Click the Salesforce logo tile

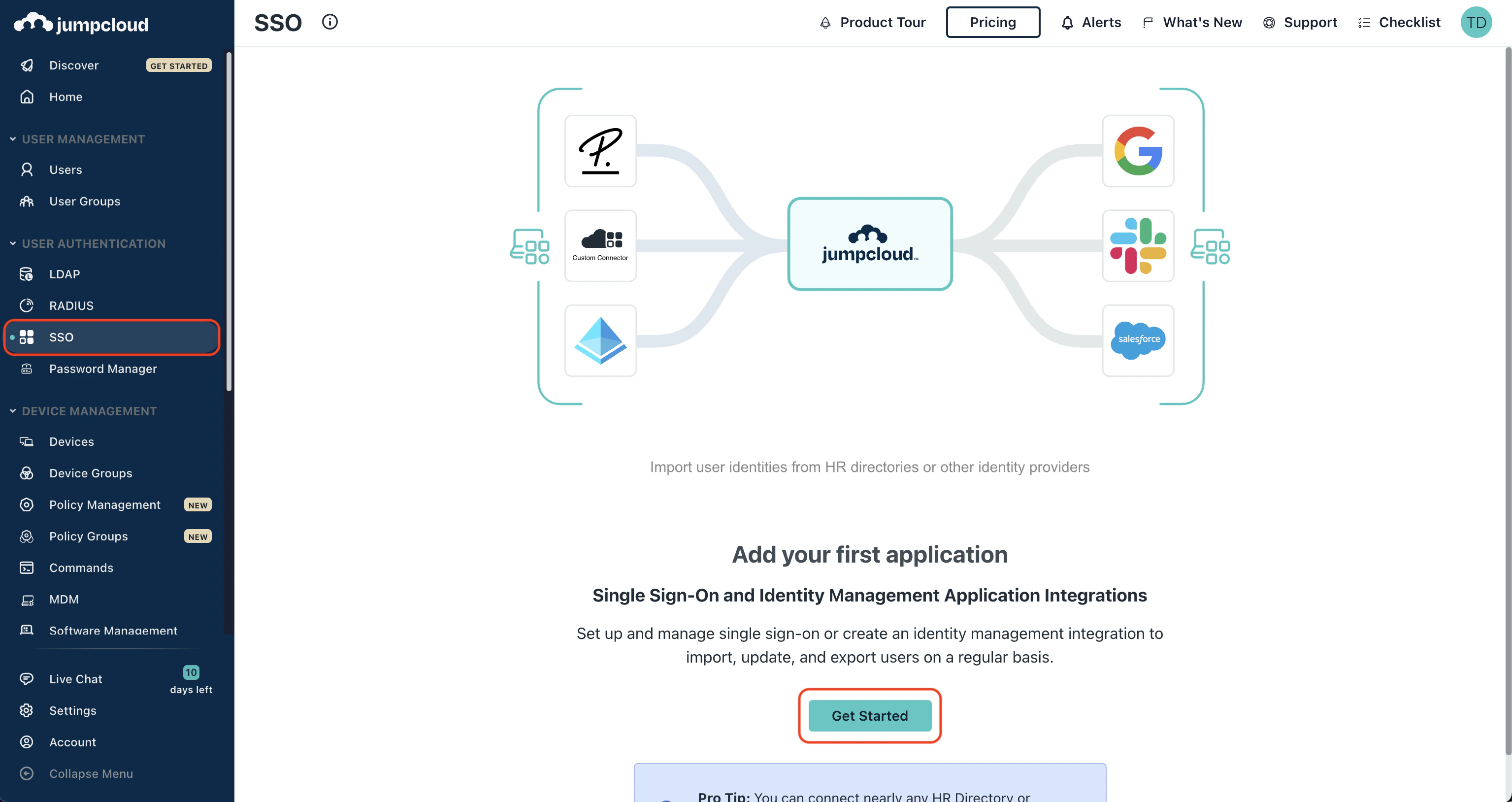(1138, 340)
